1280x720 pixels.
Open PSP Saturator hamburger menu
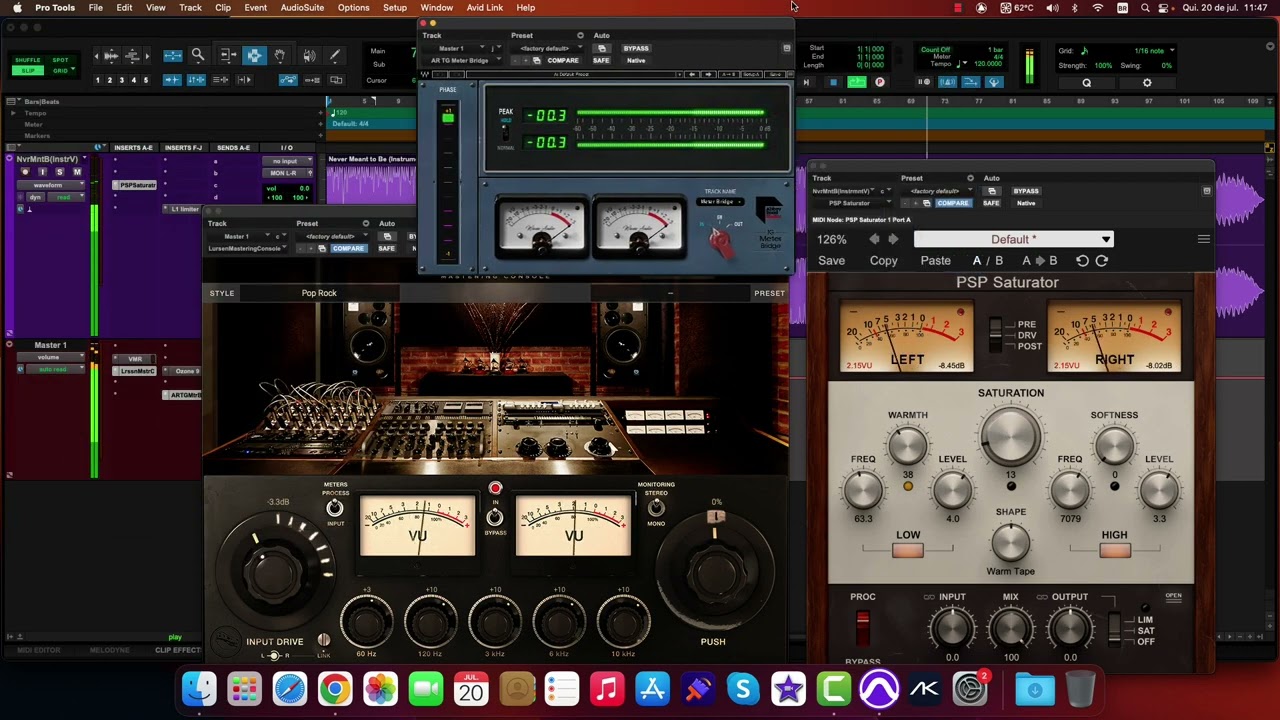1203,239
